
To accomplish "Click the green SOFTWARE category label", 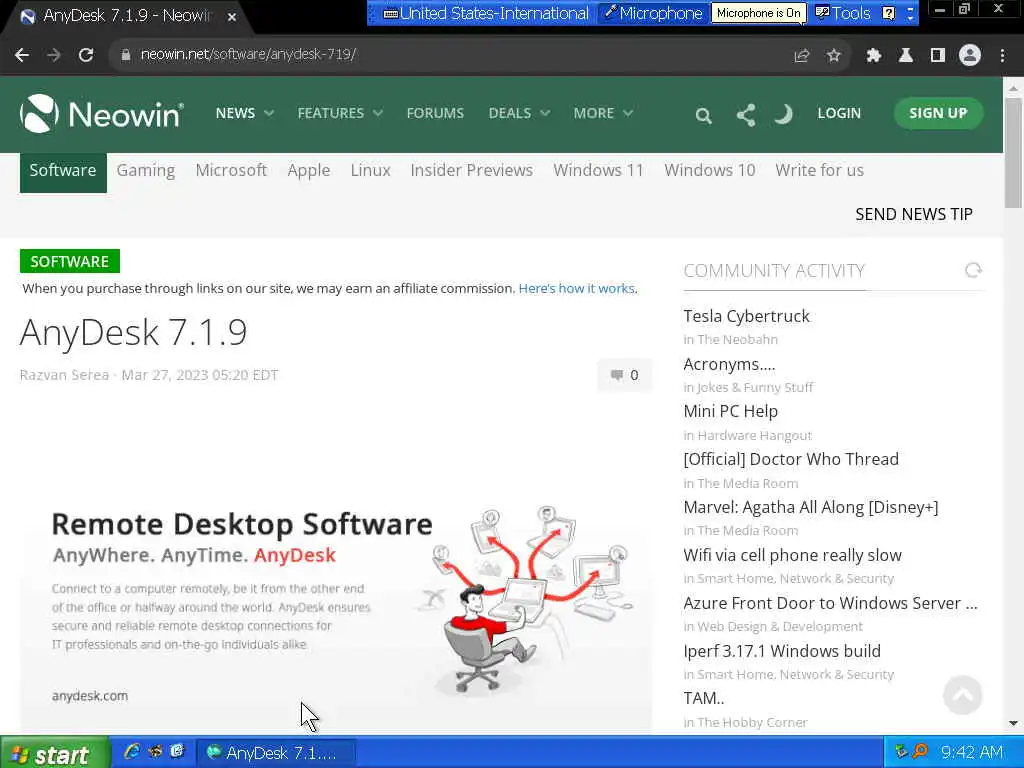I will [70, 261].
